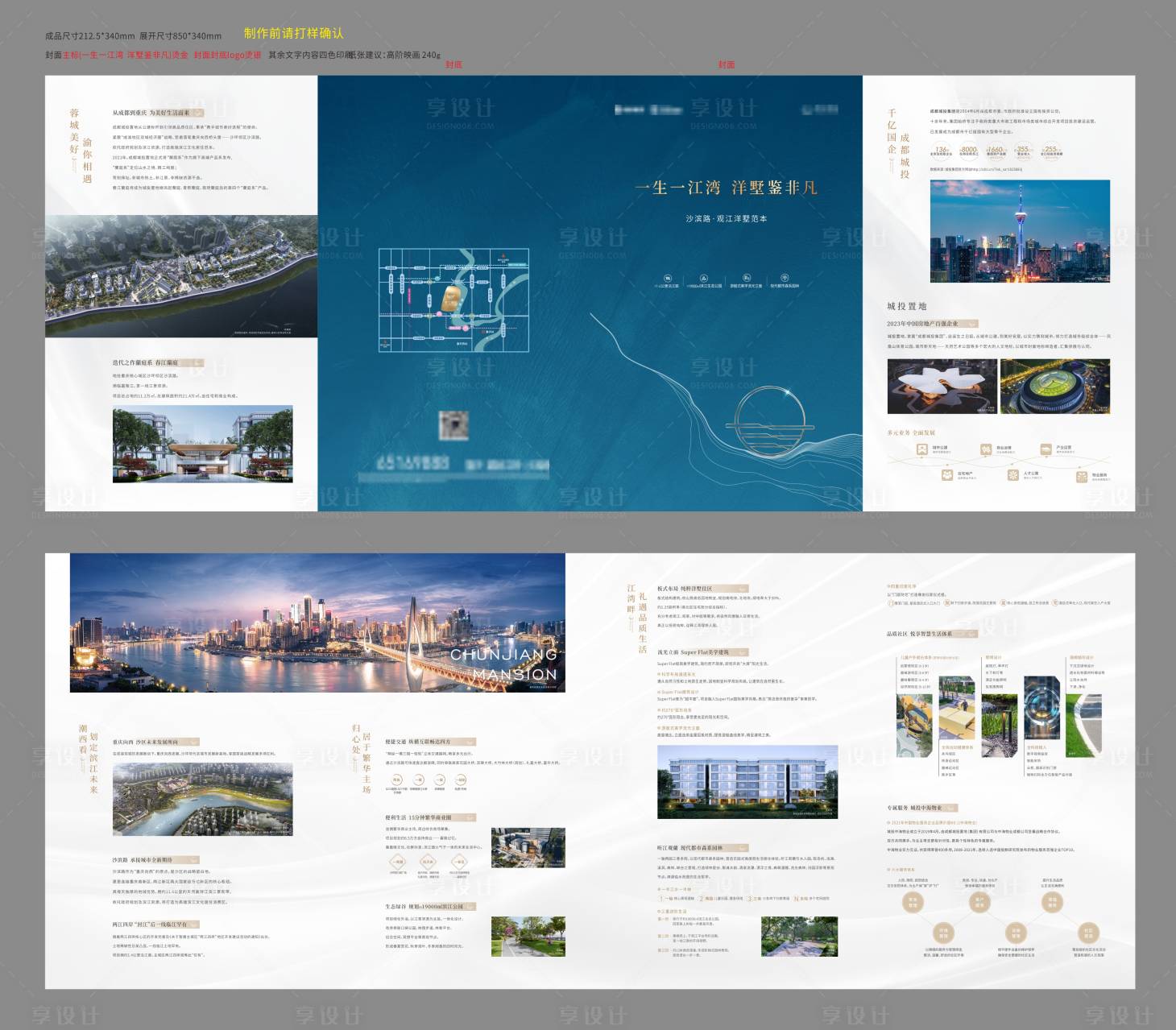The width and height of the screenshot is (1176, 1030).
Task: Click the 一生一江湾 洋墅鉴非凡 cover headline
Action: tap(726, 188)
